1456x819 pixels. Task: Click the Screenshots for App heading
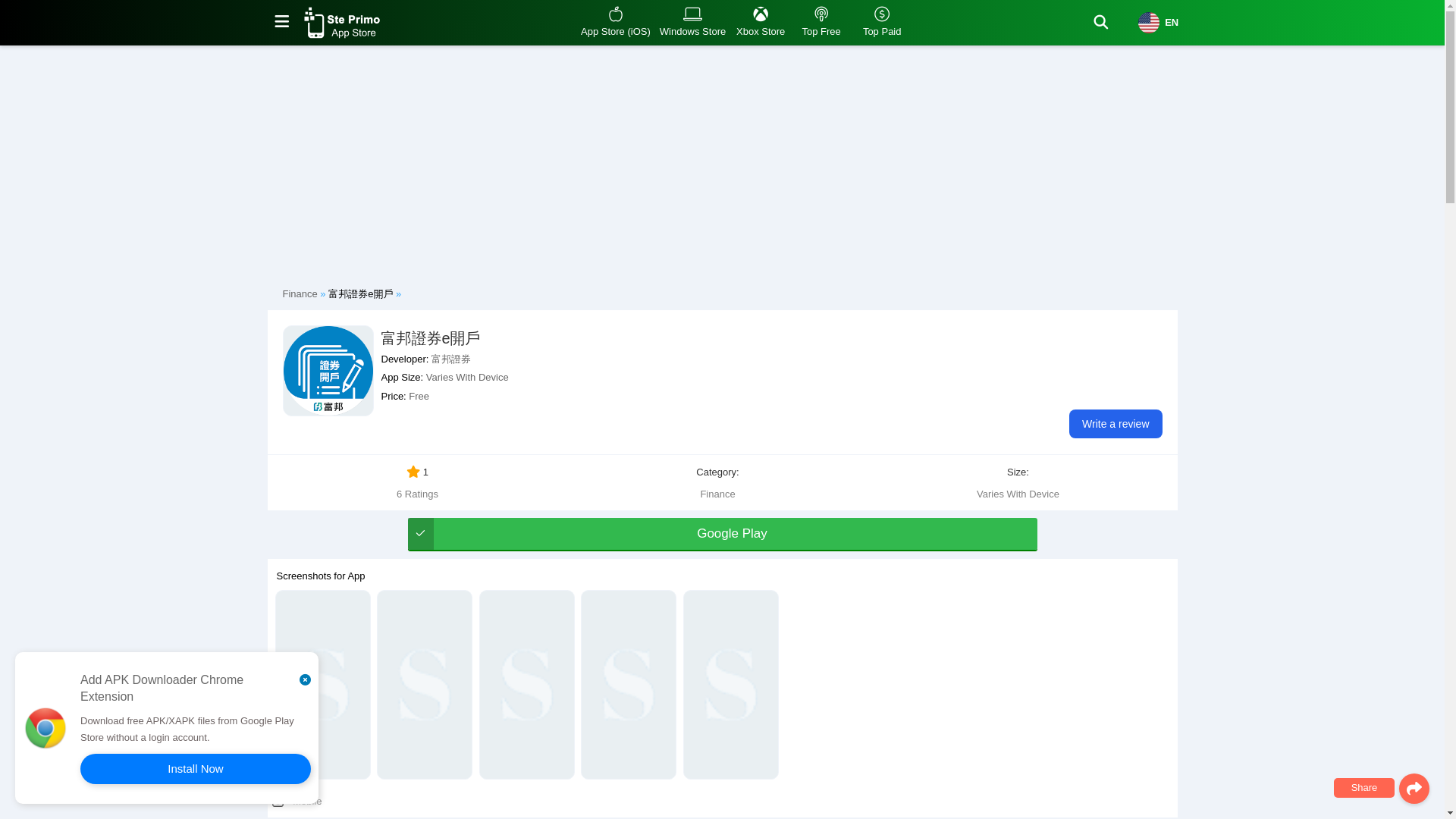320,576
